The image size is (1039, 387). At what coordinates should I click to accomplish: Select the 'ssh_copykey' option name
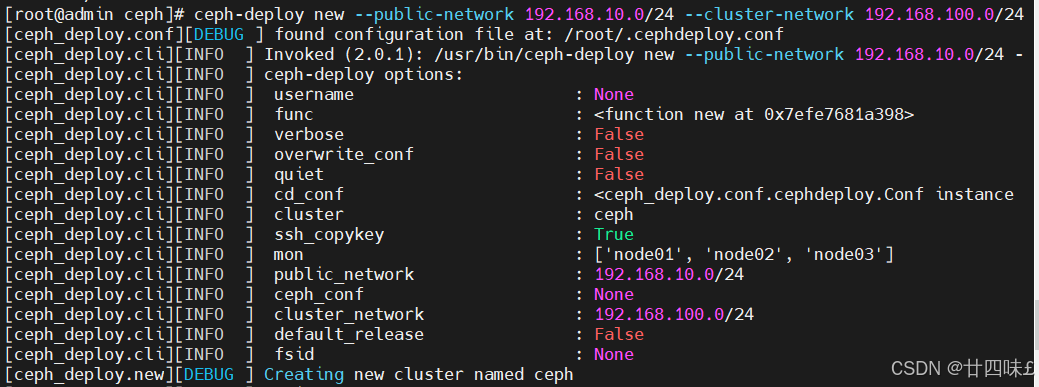[329, 234]
